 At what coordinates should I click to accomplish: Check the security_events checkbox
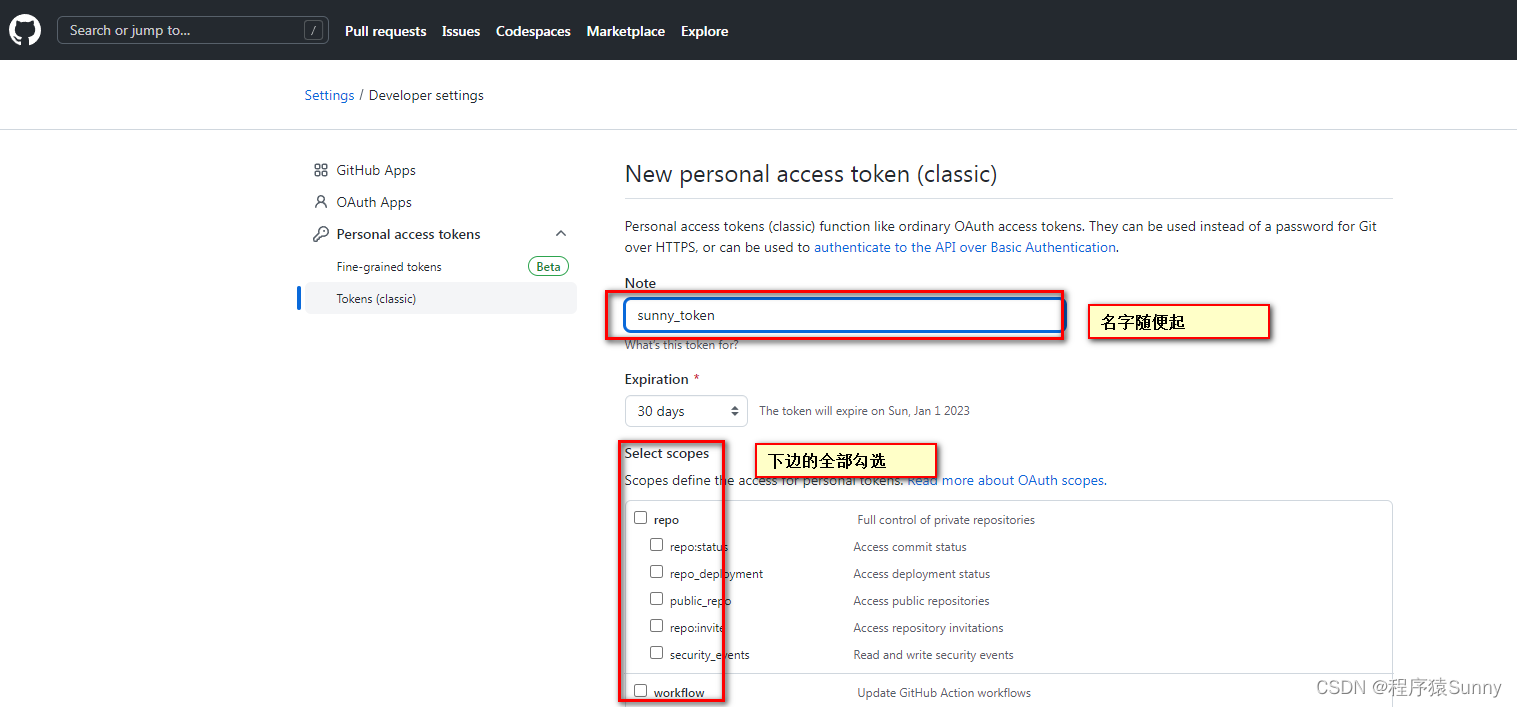point(657,653)
